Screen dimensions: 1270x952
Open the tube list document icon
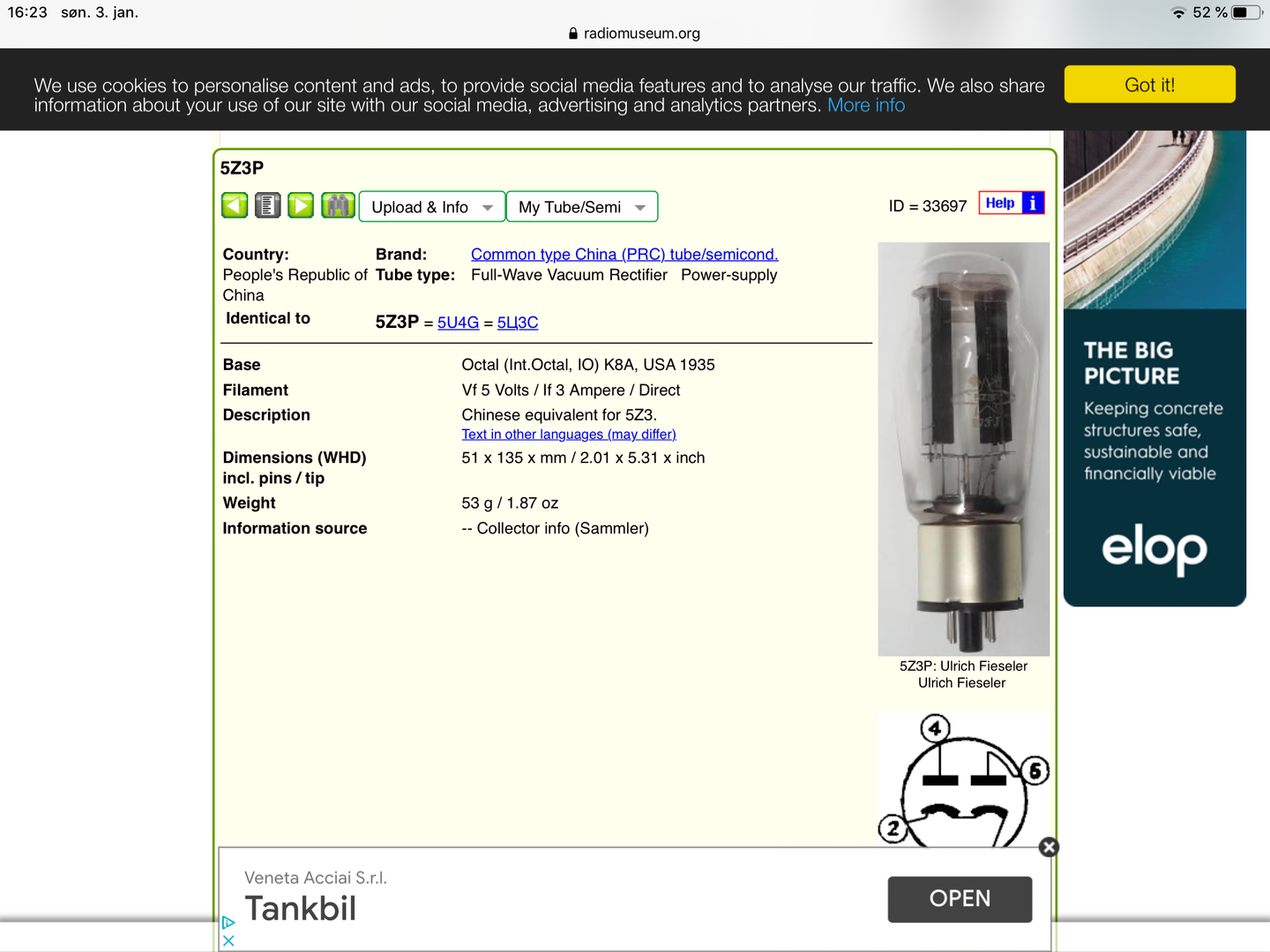click(x=267, y=205)
